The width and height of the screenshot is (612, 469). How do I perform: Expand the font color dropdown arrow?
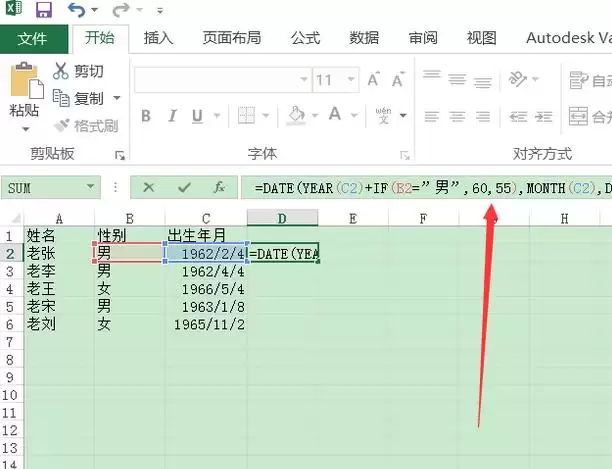[354, 115]
